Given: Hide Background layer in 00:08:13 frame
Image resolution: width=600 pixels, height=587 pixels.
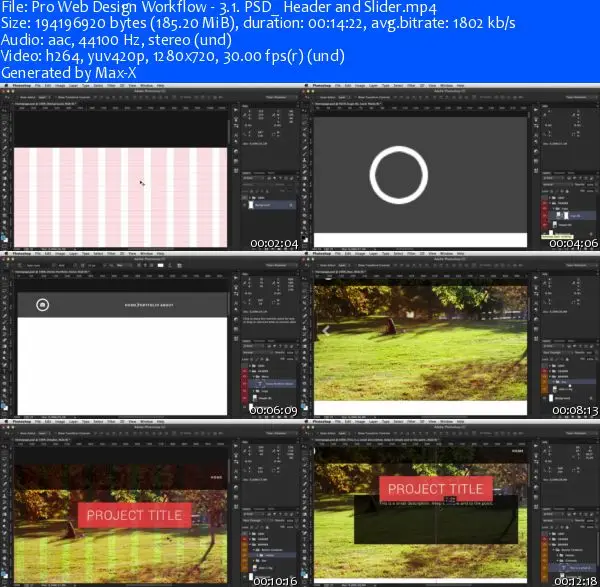Looking at the screenshot, I should tap(545, 398).
